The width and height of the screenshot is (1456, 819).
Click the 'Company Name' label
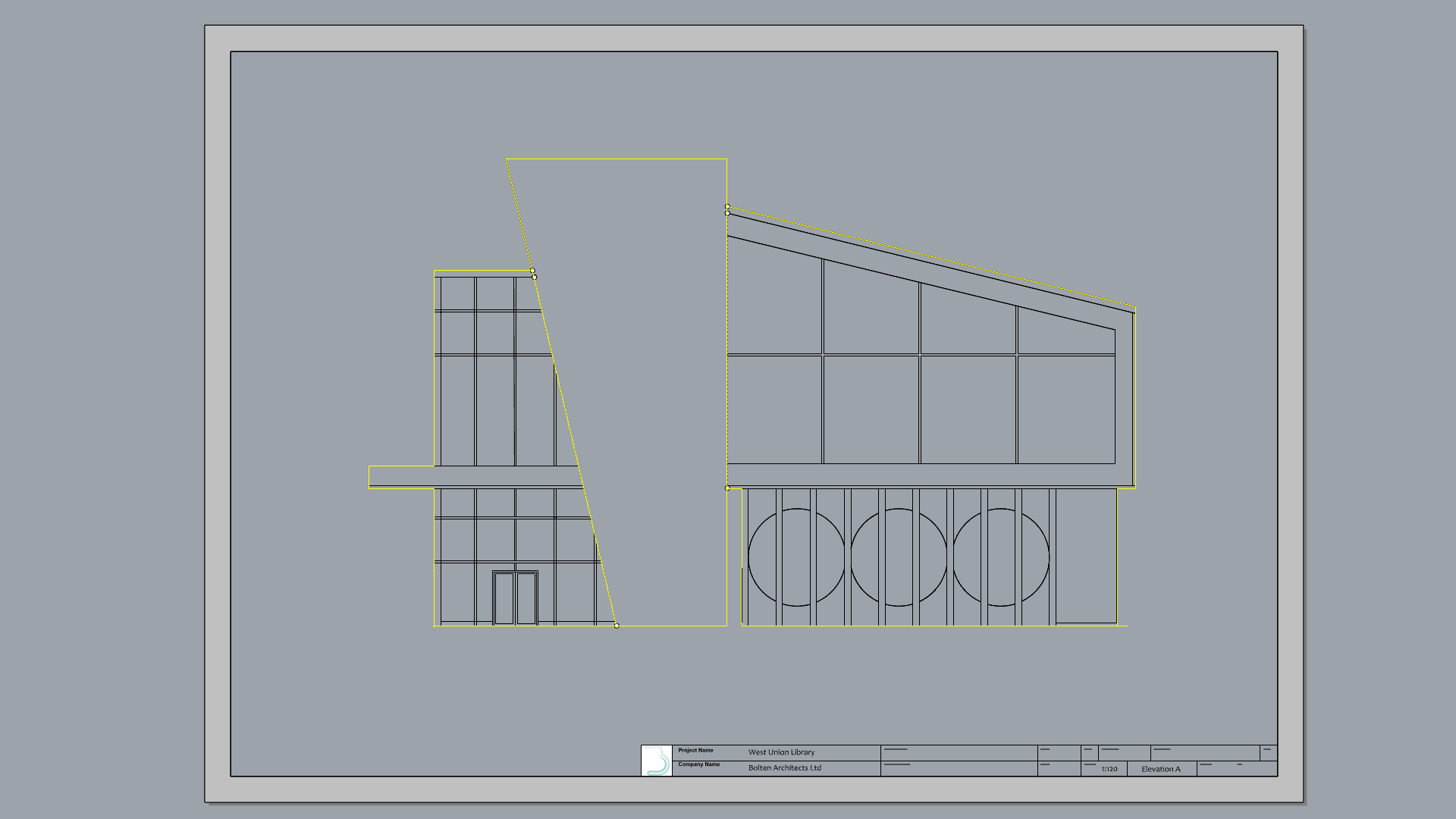698,764
